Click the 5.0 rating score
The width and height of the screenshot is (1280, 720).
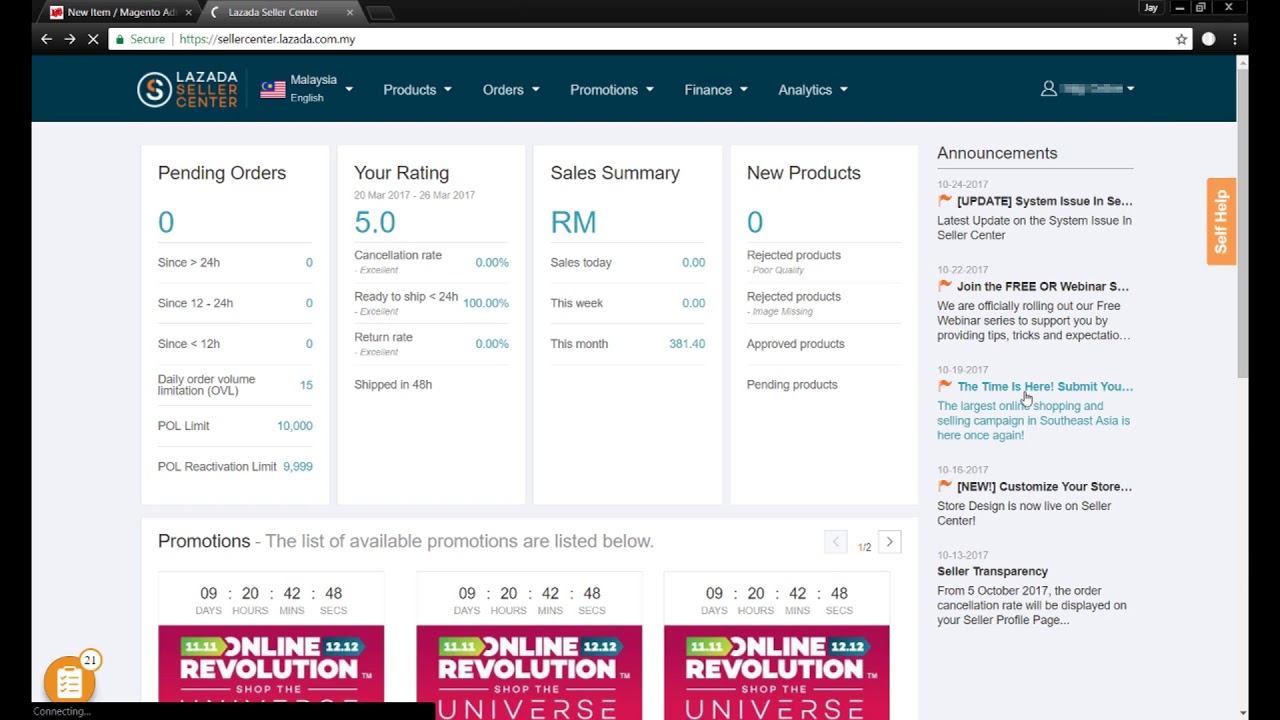click(x=375, y=222)
